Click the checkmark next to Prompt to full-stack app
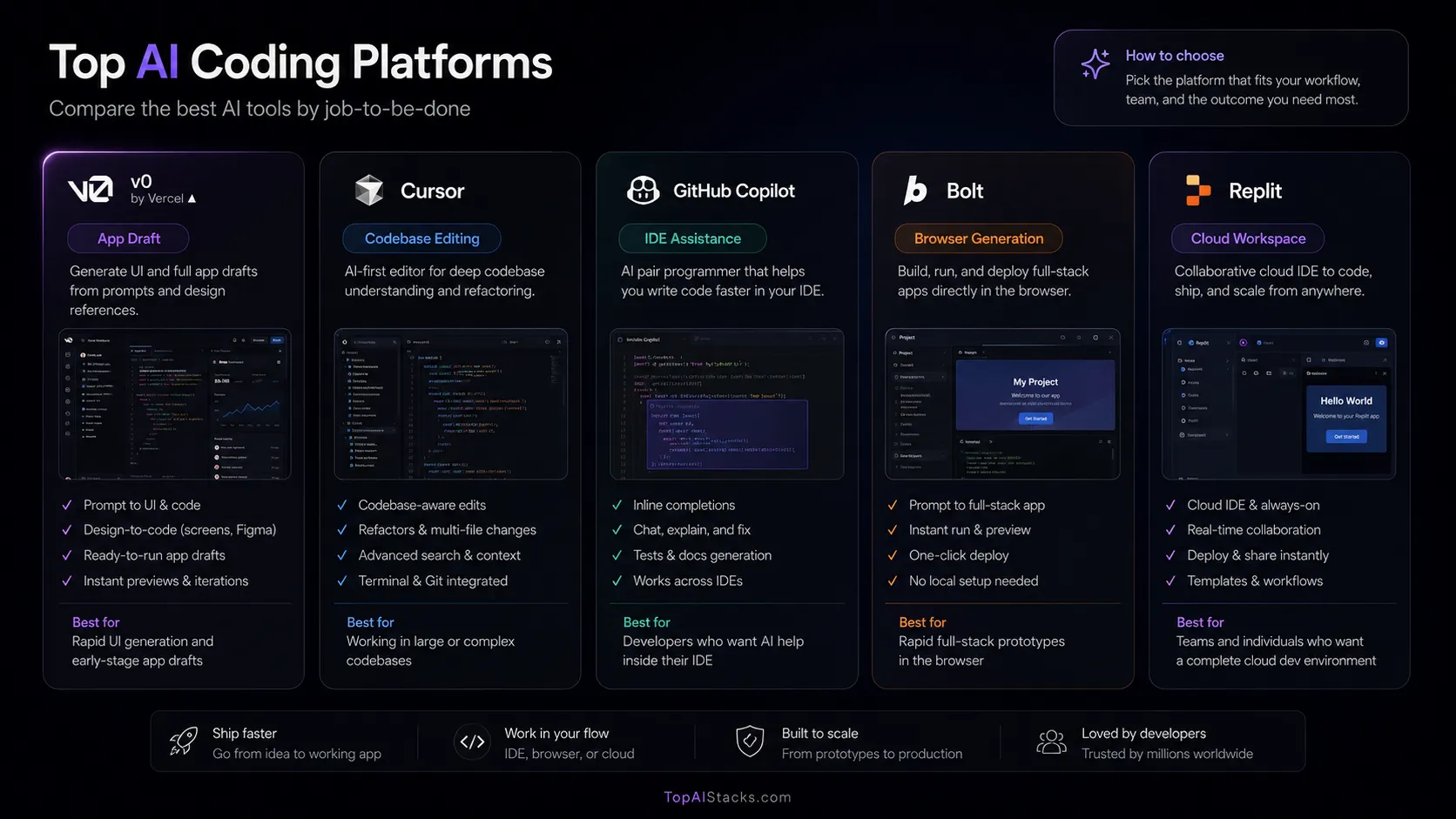This screenshot has height=819, width=1456. pos(893,505)
